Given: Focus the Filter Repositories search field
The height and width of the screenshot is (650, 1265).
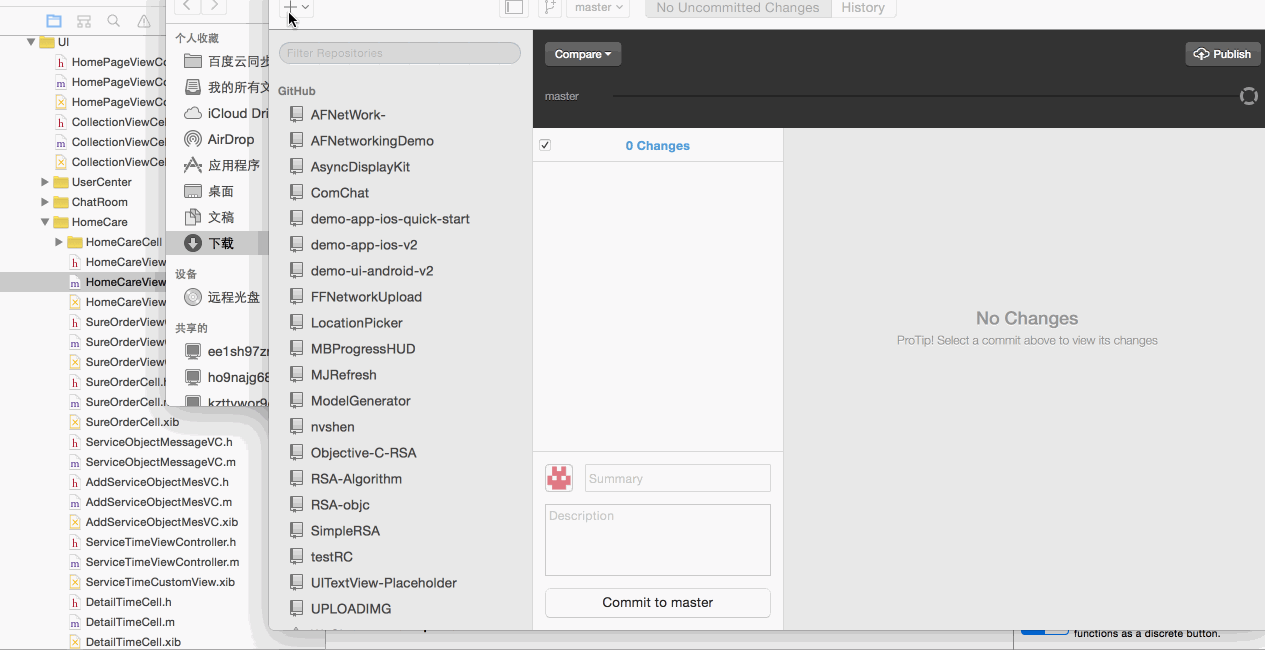Looking at the screenshot, I should point(400,53).
